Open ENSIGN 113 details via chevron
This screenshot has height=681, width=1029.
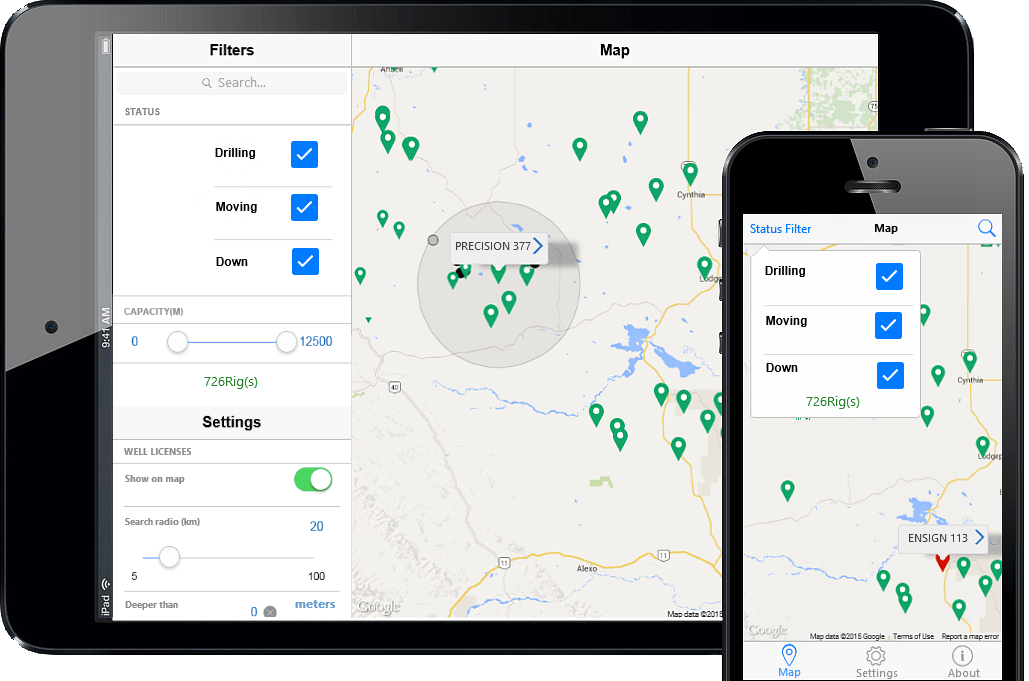pos(979,538)
